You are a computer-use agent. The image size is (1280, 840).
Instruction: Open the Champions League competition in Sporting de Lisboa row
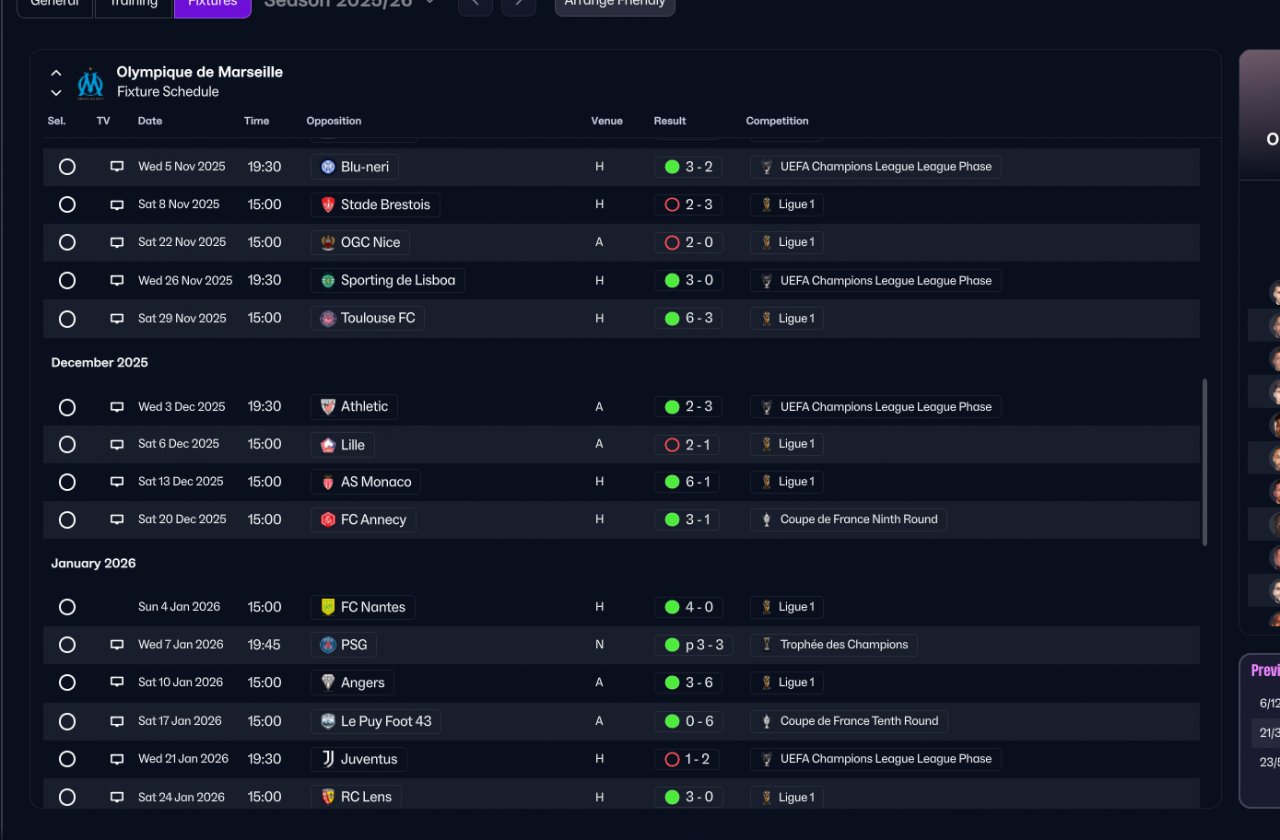tap(876, 281)
